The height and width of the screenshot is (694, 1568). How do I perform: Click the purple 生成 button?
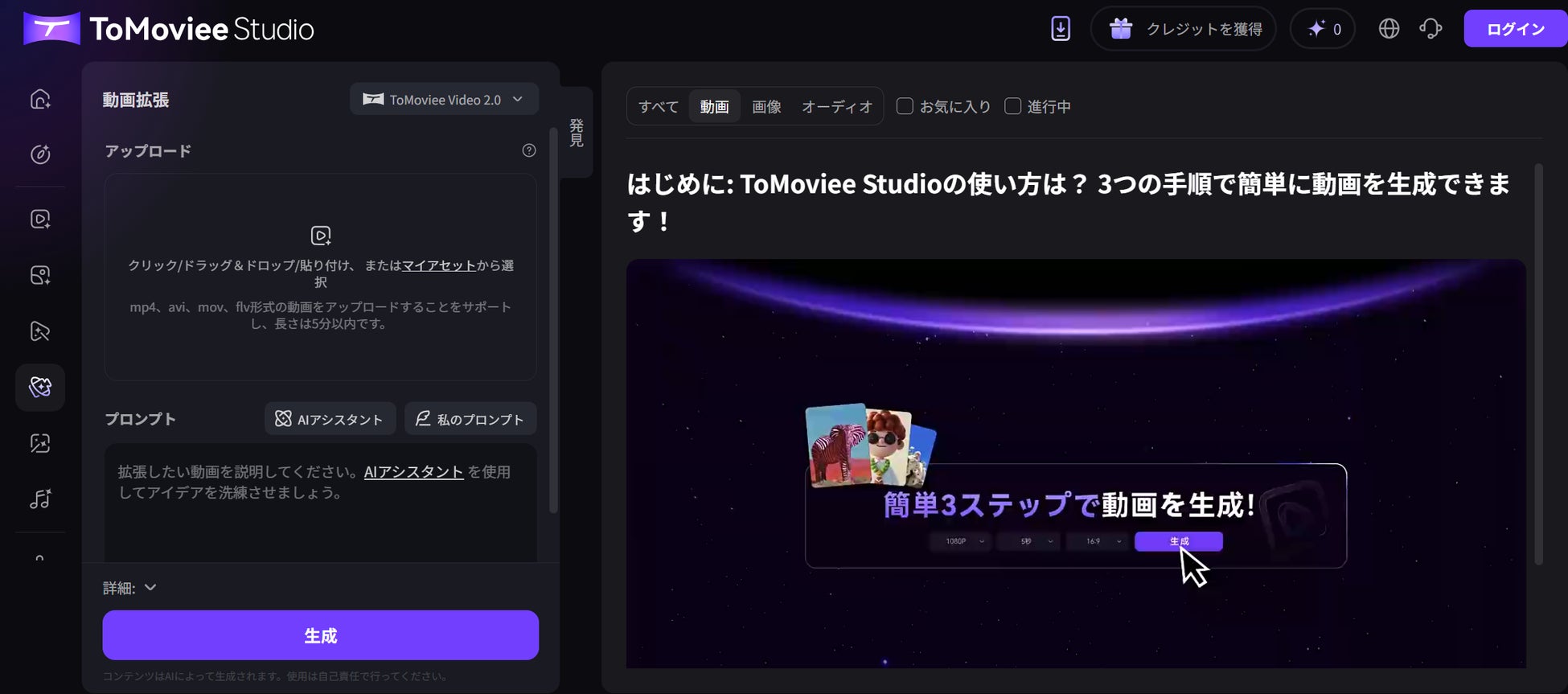pos(321,635)
